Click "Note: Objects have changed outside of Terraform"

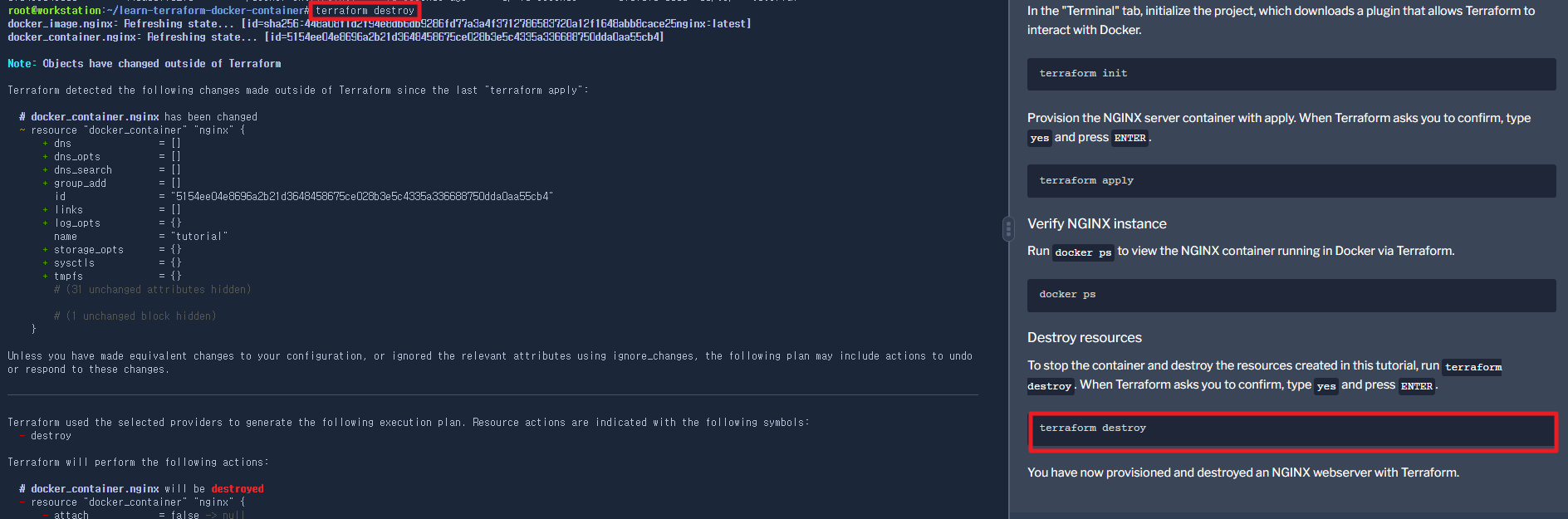(x=144, y=64)
